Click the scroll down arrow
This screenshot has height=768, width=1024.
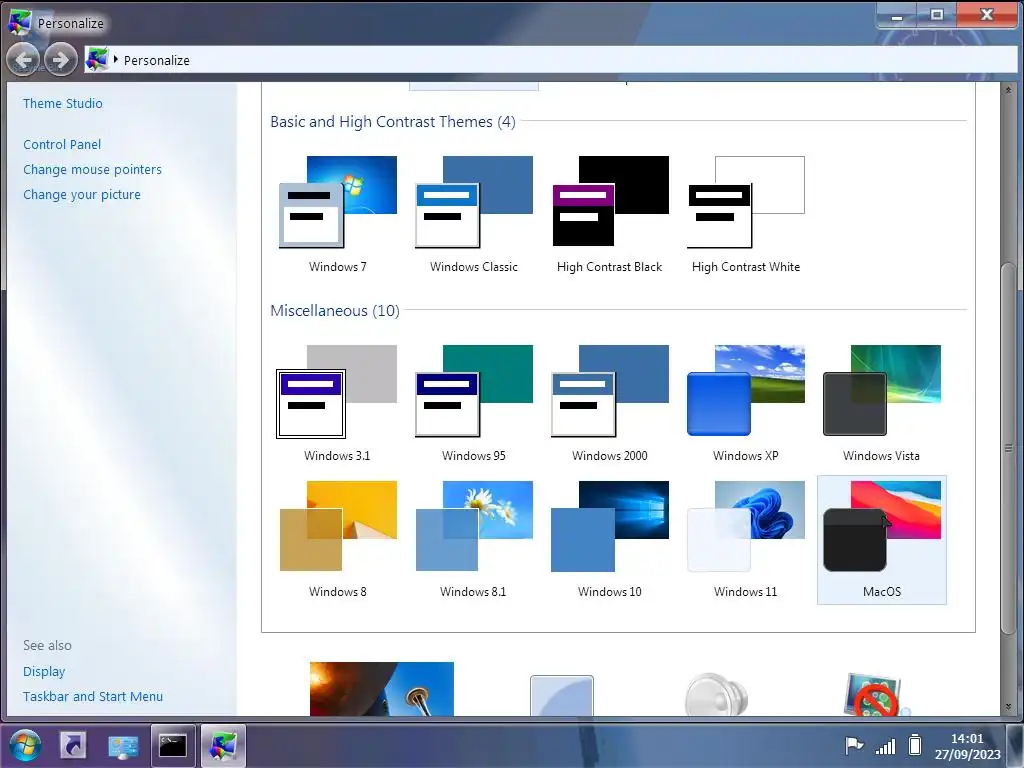1008,707
